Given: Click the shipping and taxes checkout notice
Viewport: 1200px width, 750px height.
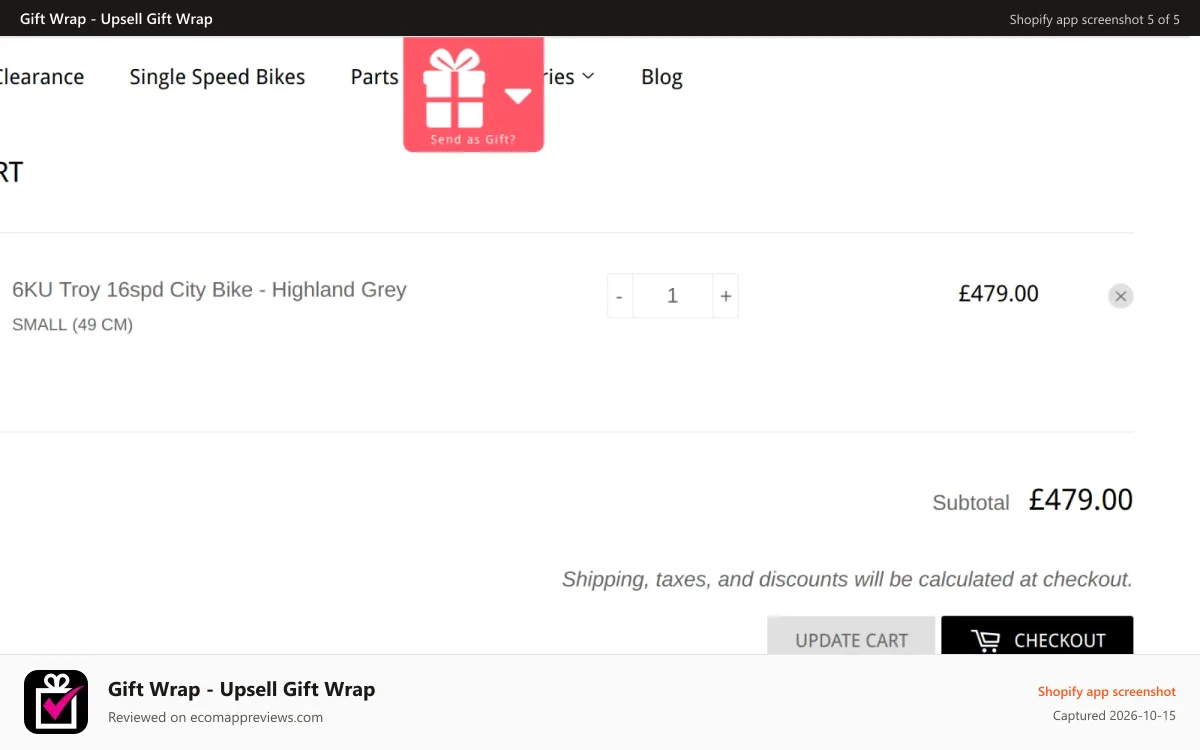Looking at the screenshot, I should point(847,579).
